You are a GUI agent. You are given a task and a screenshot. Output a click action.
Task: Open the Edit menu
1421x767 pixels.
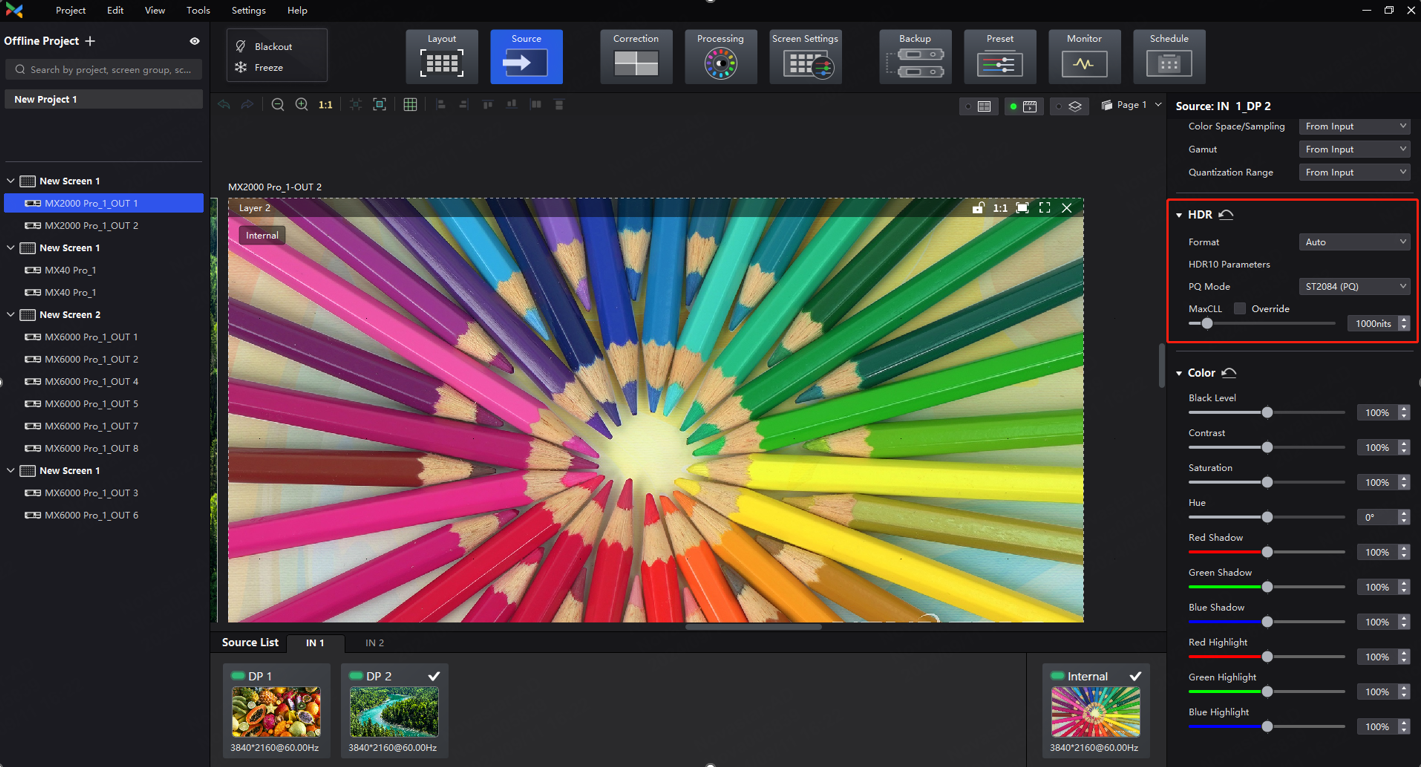tap(115, 11)
